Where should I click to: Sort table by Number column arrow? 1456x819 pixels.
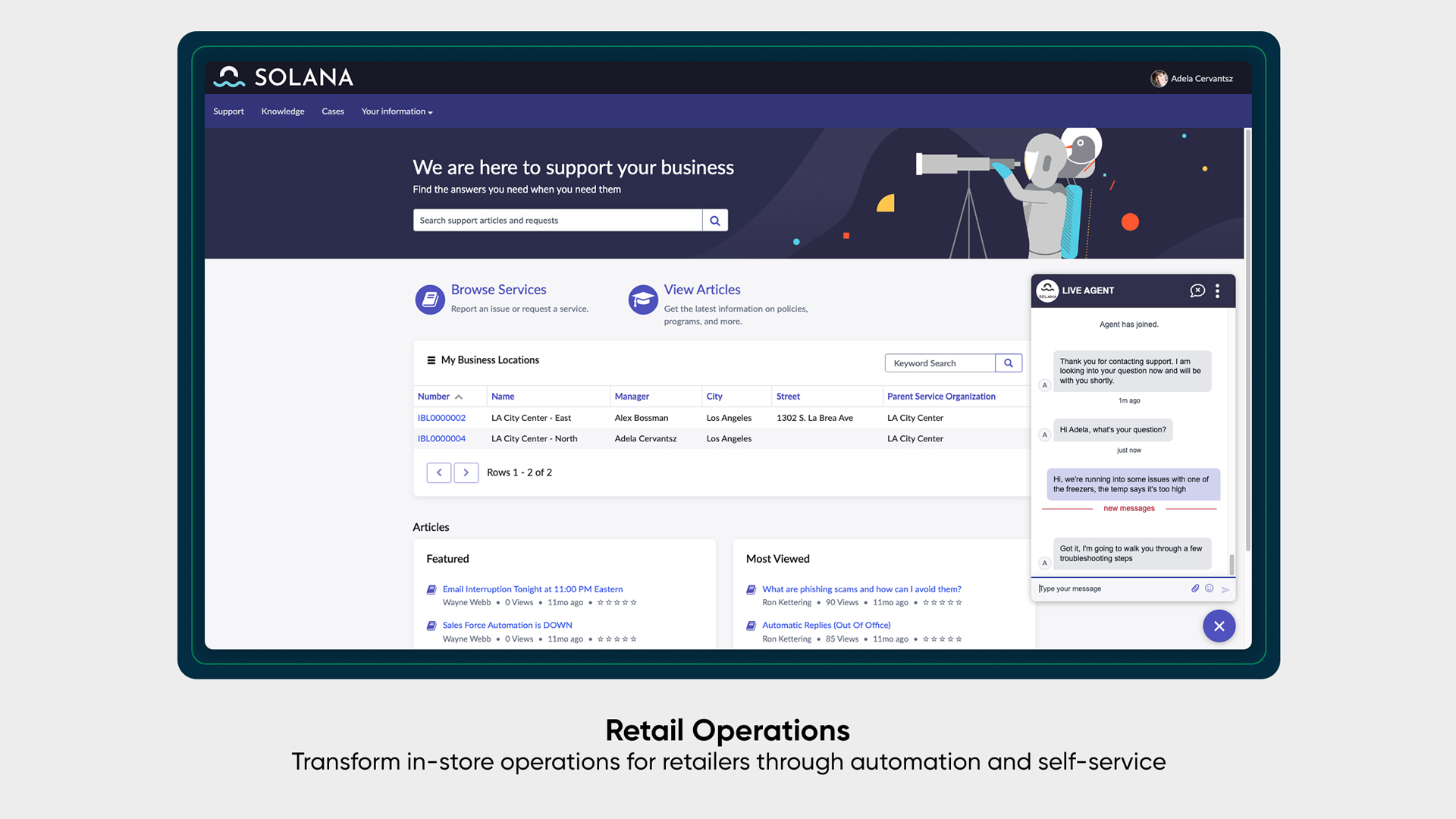tap(459, 397)
